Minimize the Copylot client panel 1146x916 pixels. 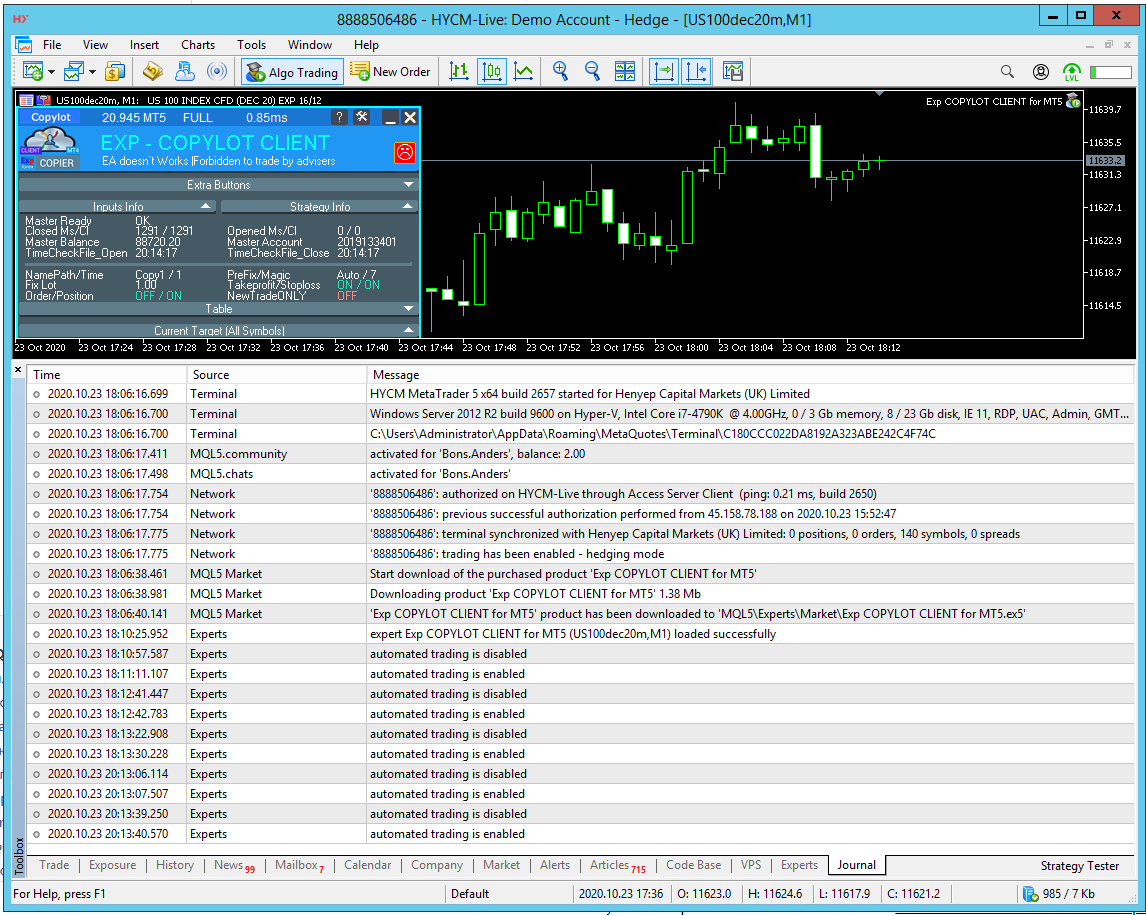[x=390, y=118]
